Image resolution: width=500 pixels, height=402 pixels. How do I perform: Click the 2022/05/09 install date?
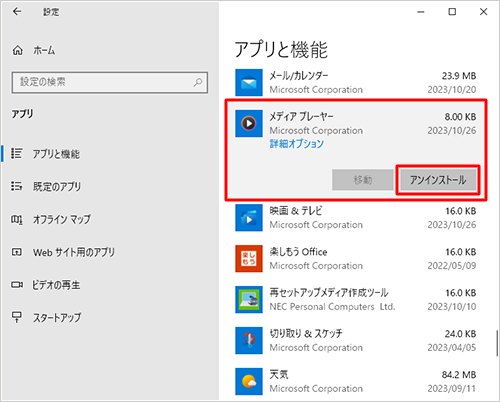click(x=452, y=266)
